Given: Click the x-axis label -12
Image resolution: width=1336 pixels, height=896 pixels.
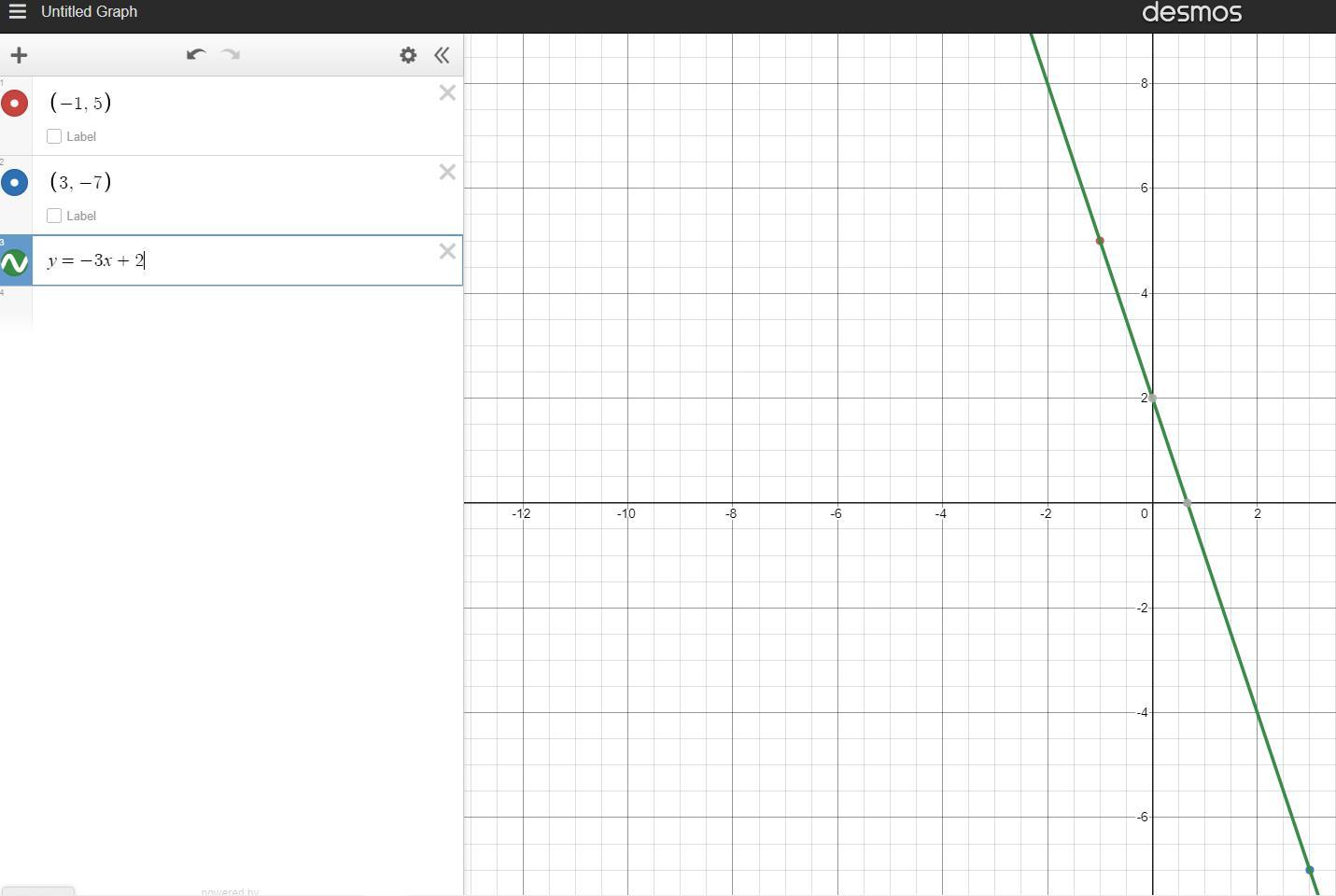Looking at the screenshot, I should click(521, 513).
